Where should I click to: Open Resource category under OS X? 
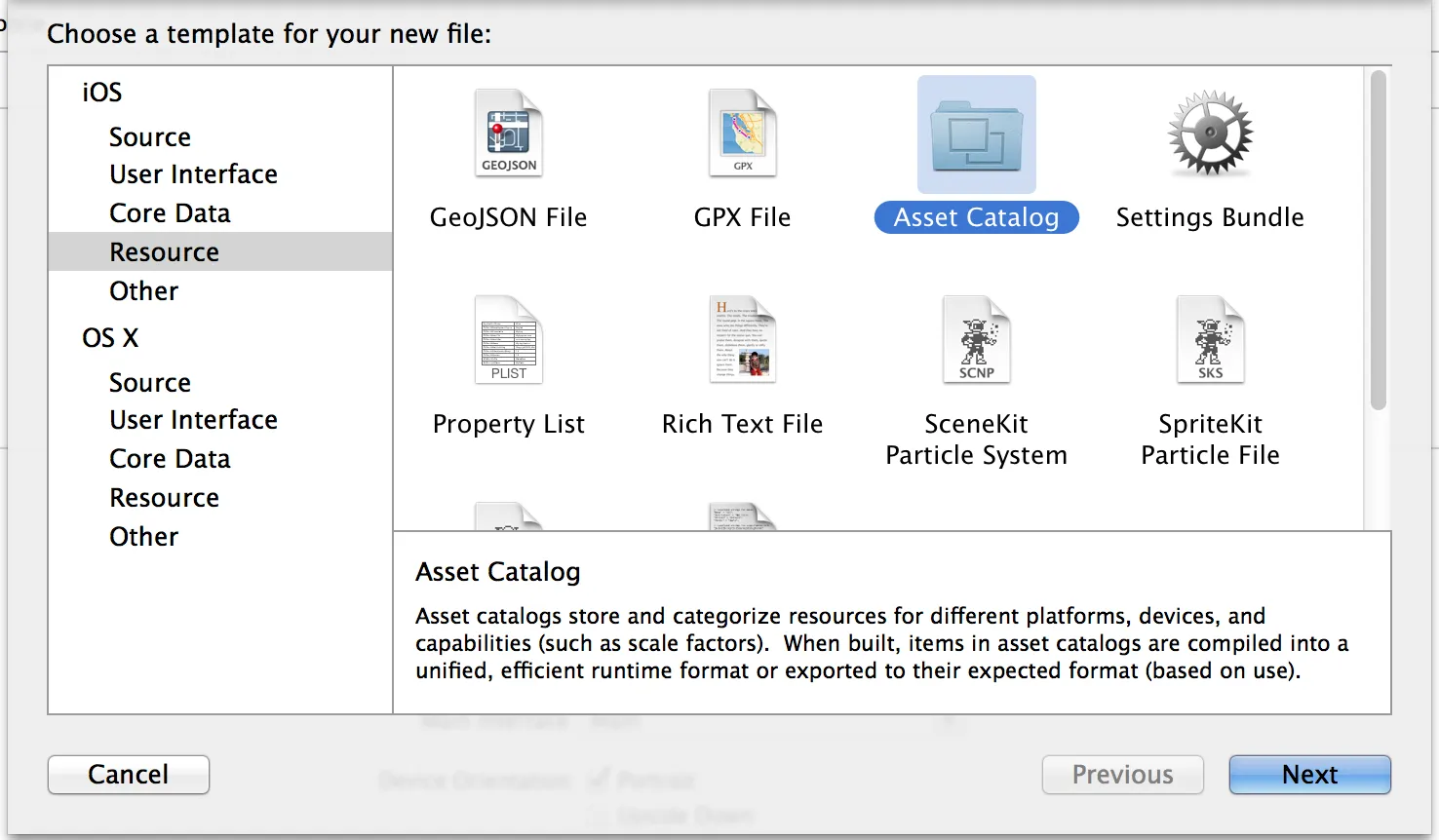tap(165, 498)
